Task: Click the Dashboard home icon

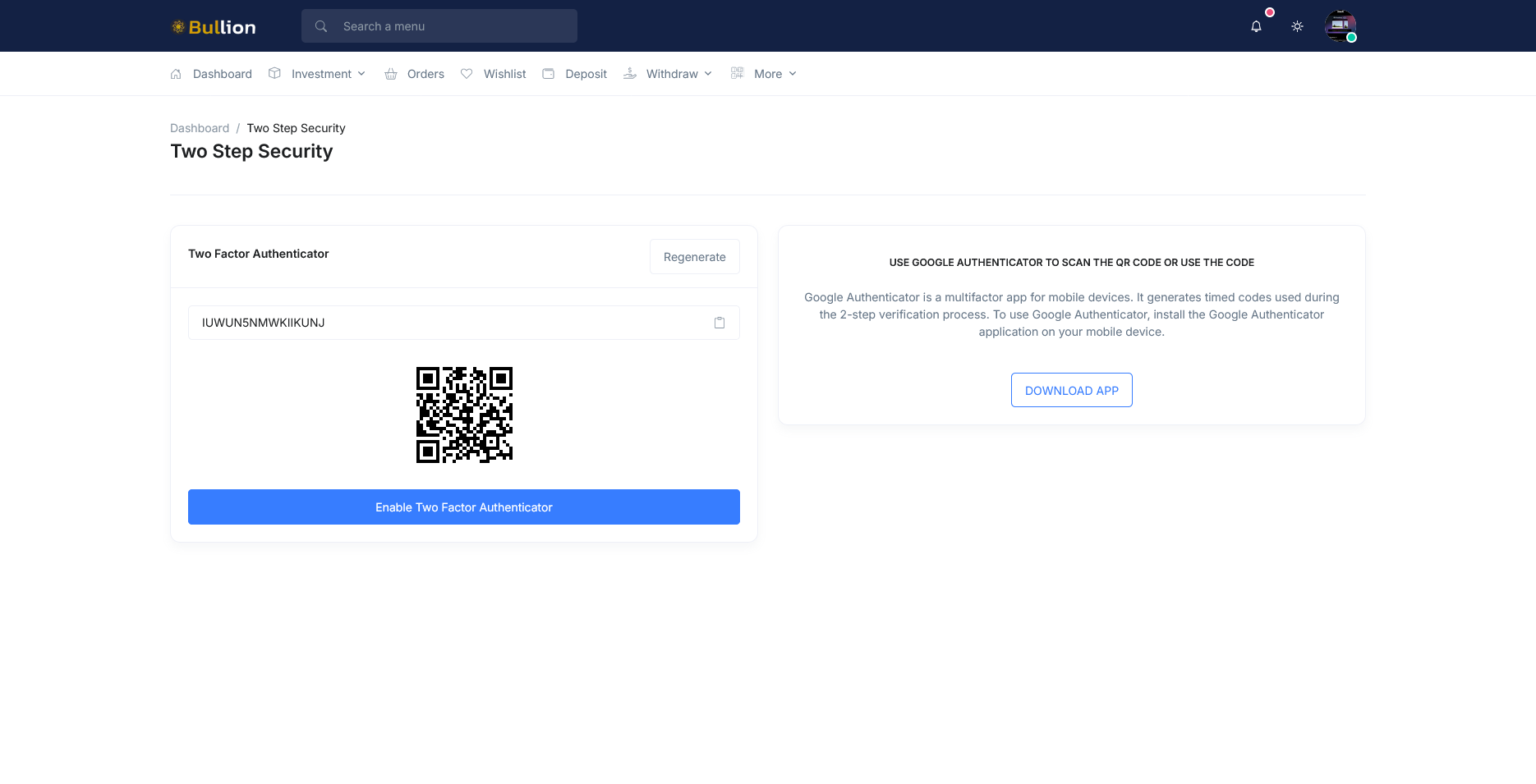Action: (x=176, y=74)
